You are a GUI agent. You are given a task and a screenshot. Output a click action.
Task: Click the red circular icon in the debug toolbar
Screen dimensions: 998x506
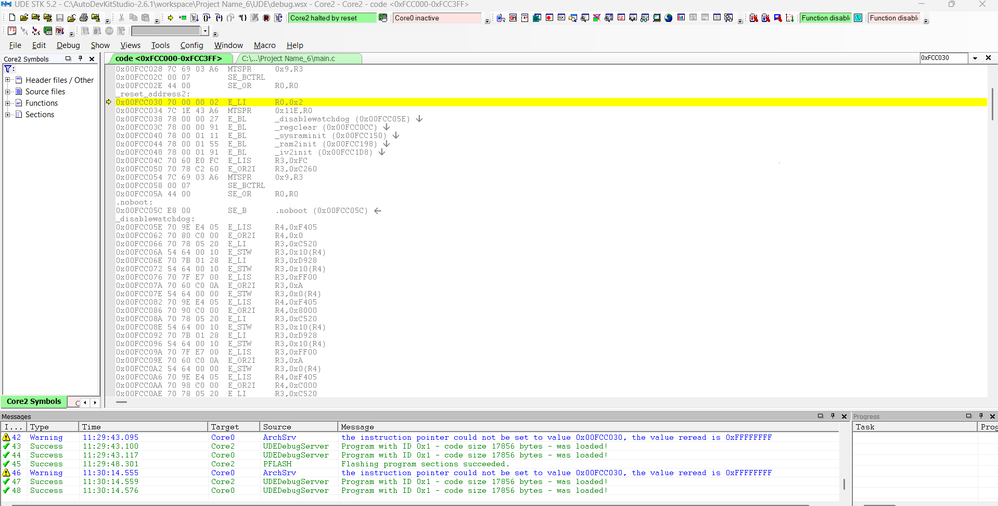click(266, 18)
